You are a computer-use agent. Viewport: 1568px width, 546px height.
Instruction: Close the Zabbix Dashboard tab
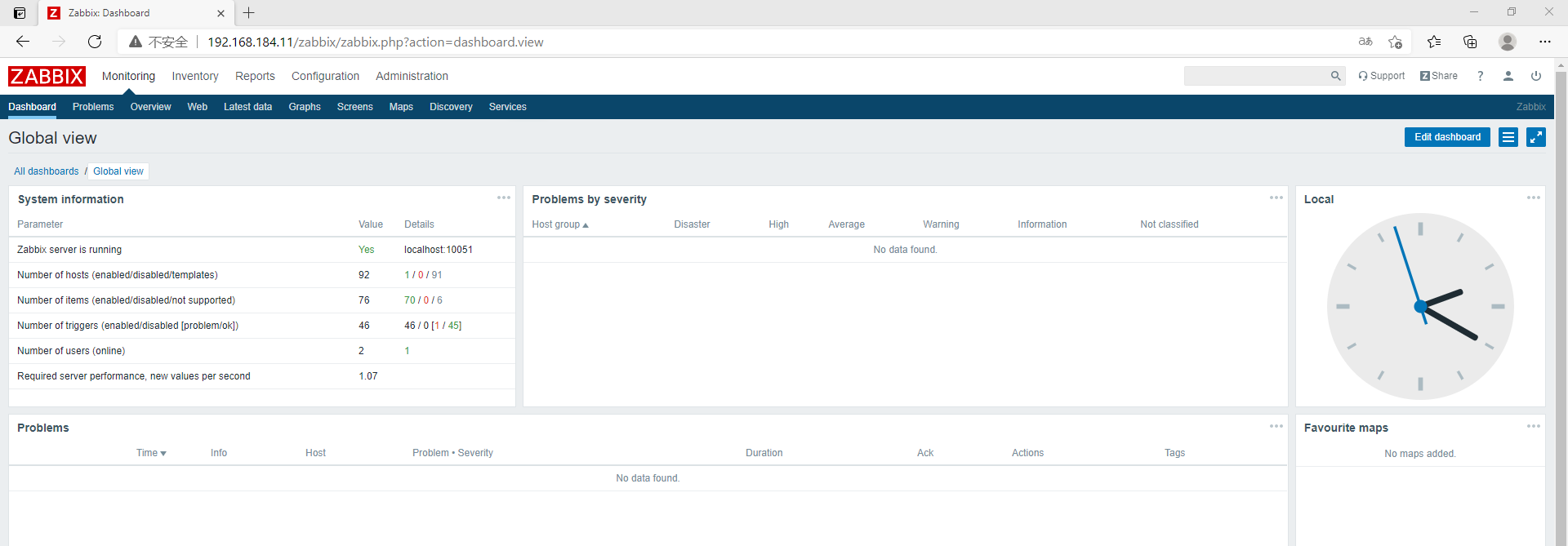220,13
